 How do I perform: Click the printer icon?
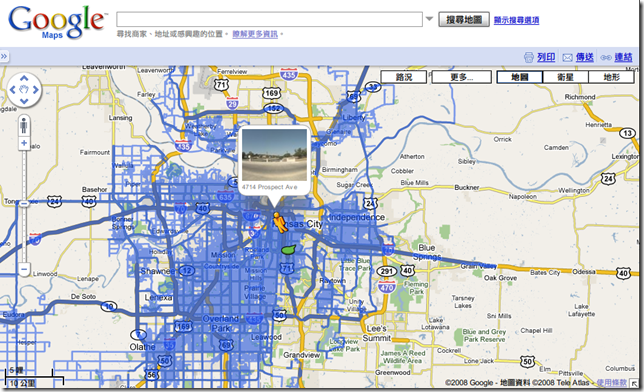pyautogui.click(x=529, y=57)
